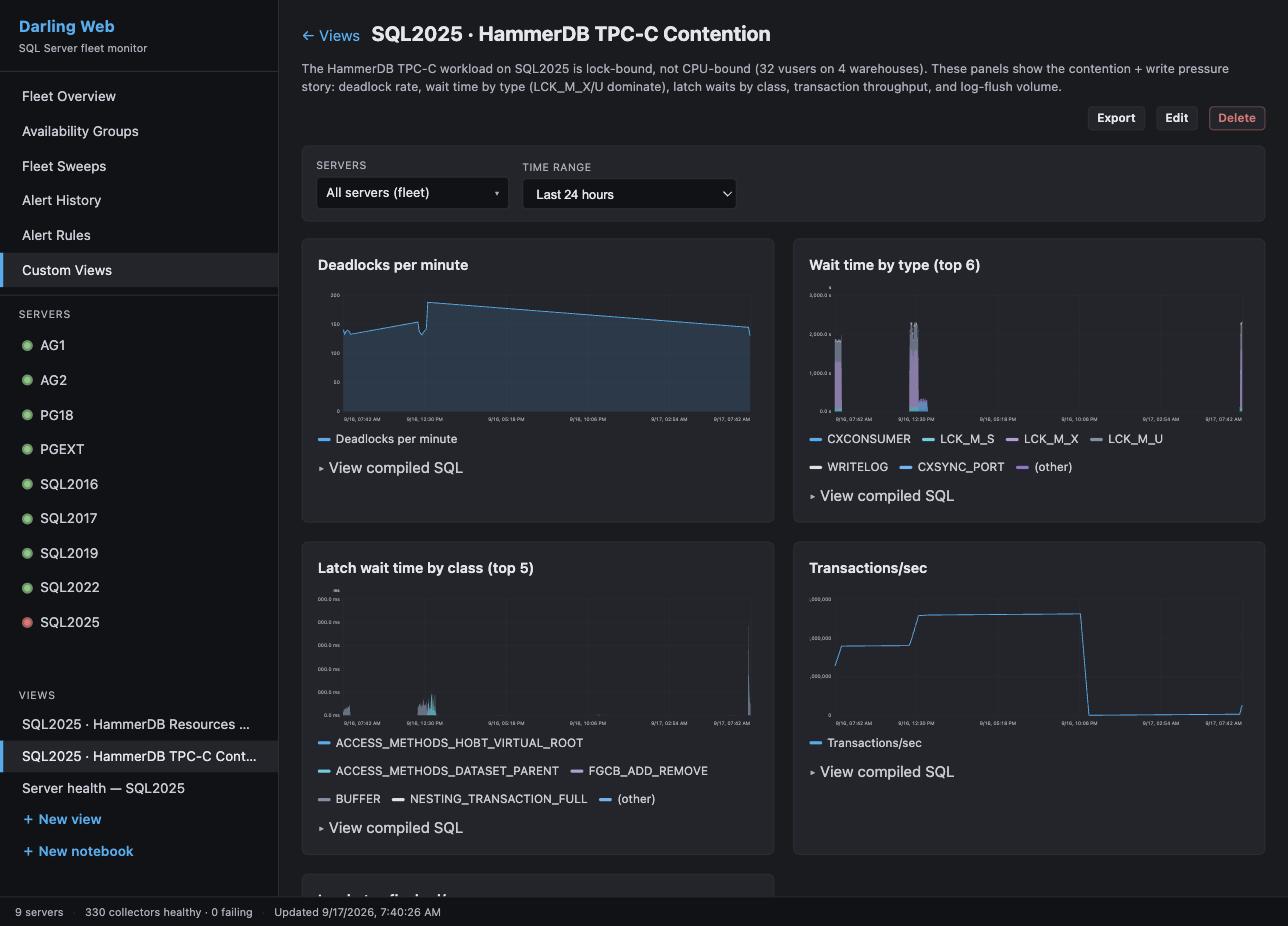Toggle CXSYNC_PORT series in legend
This screenshot has height=926, width=1288.
[952, 467]
